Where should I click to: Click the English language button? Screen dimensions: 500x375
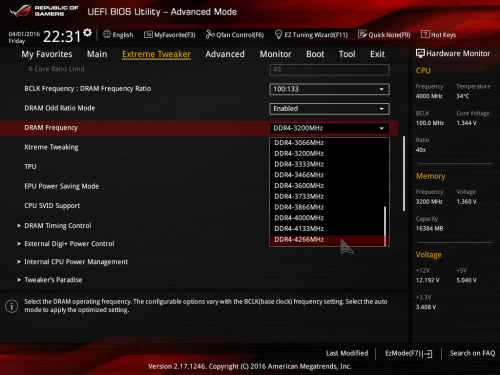(x=118, y=35)
